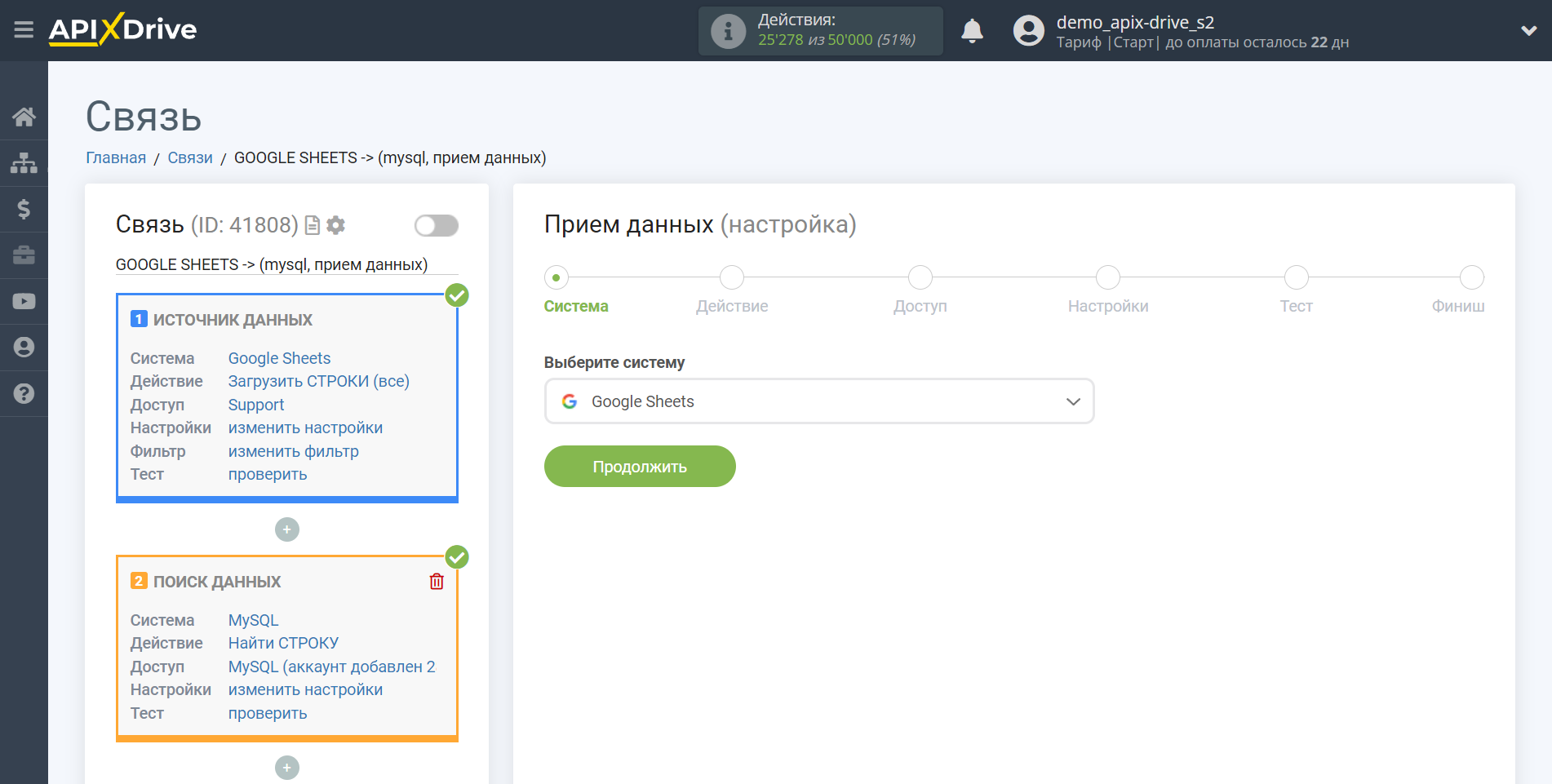Open the hamburger menu

[x=24, y=30]
